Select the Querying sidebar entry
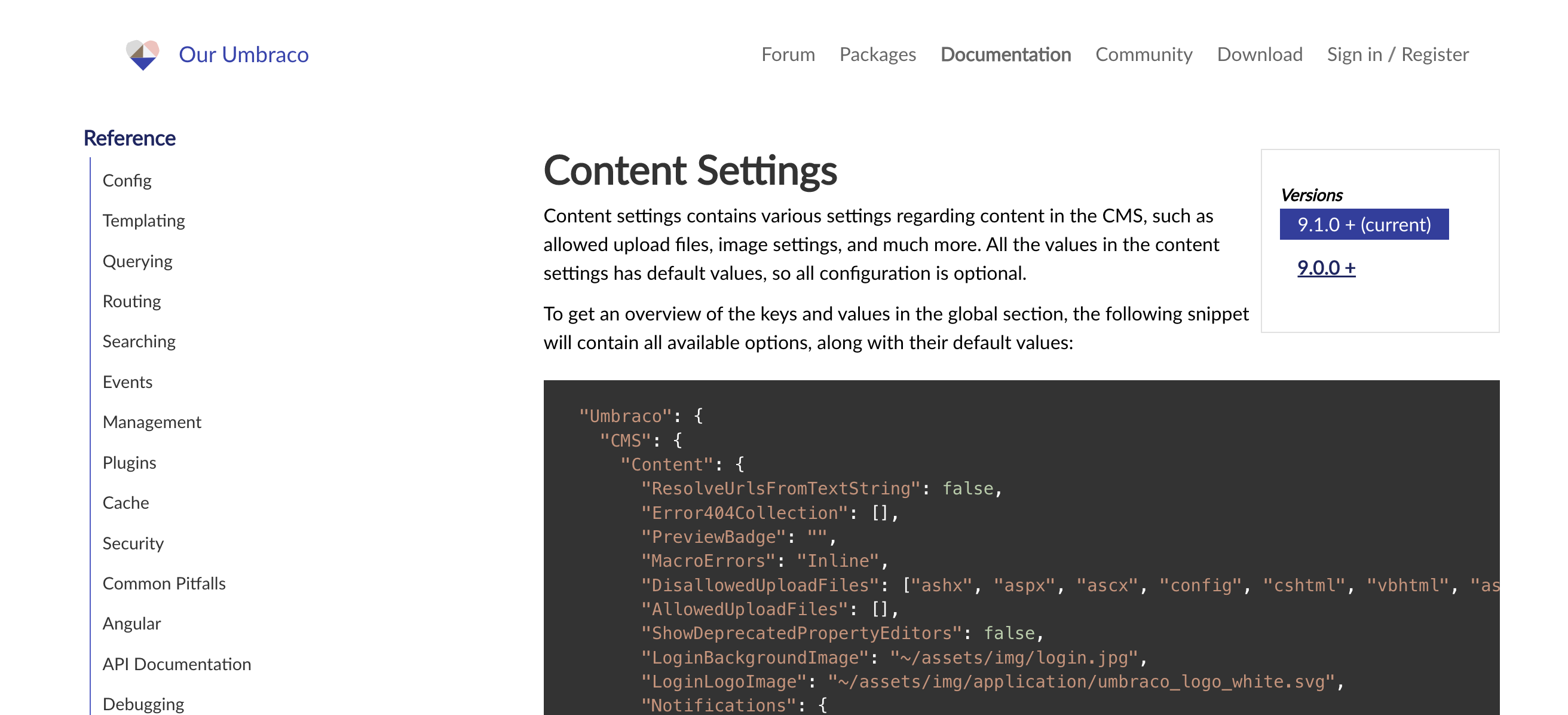The width and height of the screenshot is (1568, 715). (x=138, y=261)
